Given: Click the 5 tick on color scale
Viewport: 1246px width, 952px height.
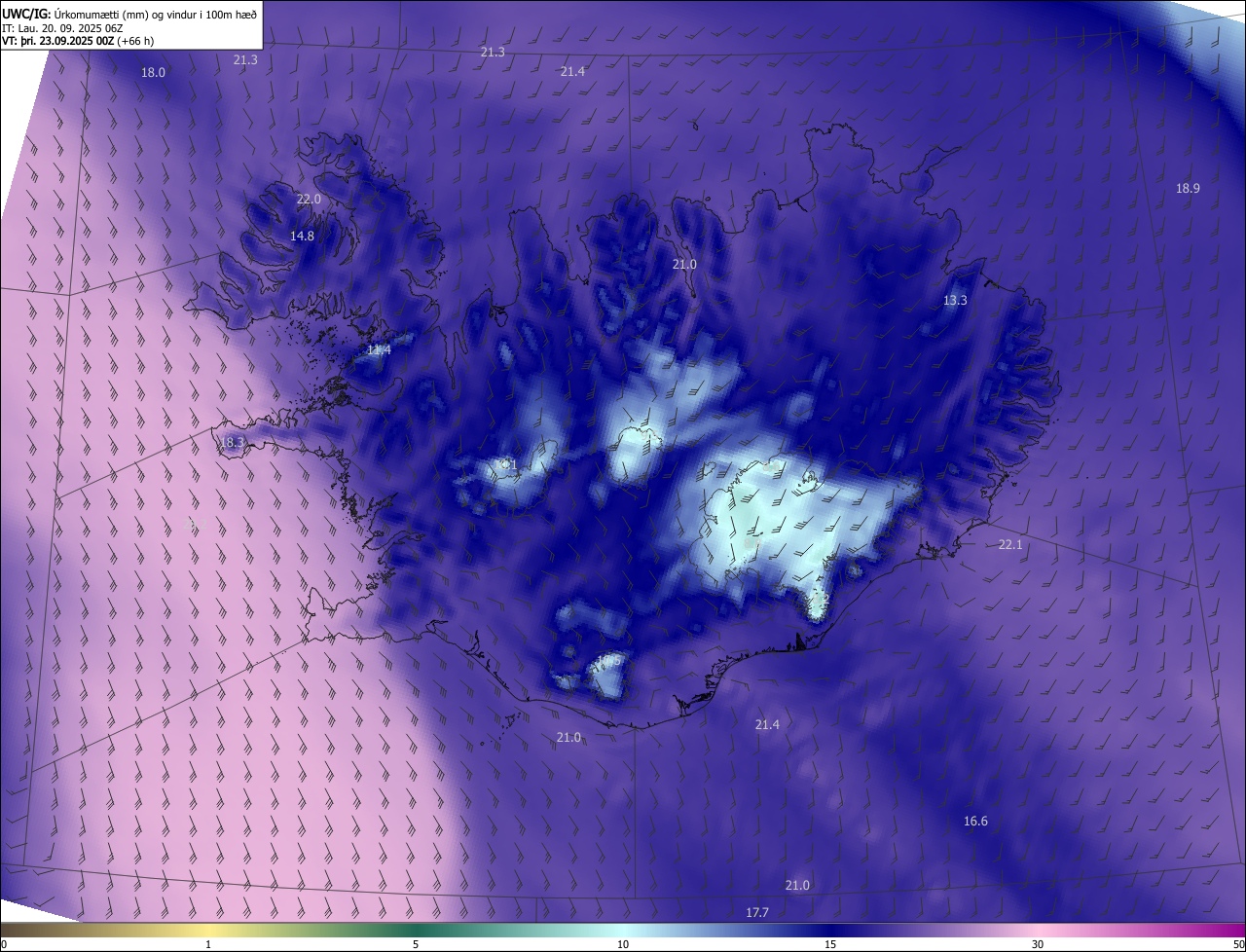Looking at the screenshot, I should pyautogui.click(x=416, y=944).
